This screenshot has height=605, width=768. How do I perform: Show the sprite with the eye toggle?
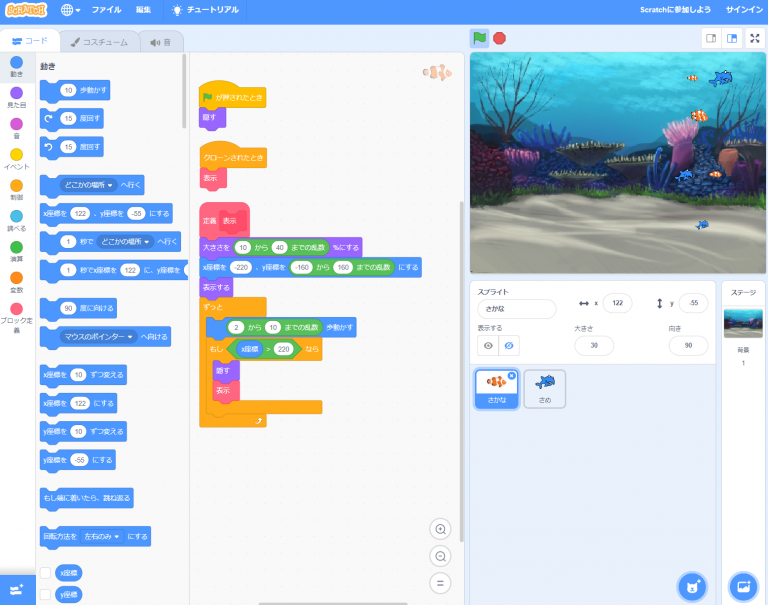point(488,345)
